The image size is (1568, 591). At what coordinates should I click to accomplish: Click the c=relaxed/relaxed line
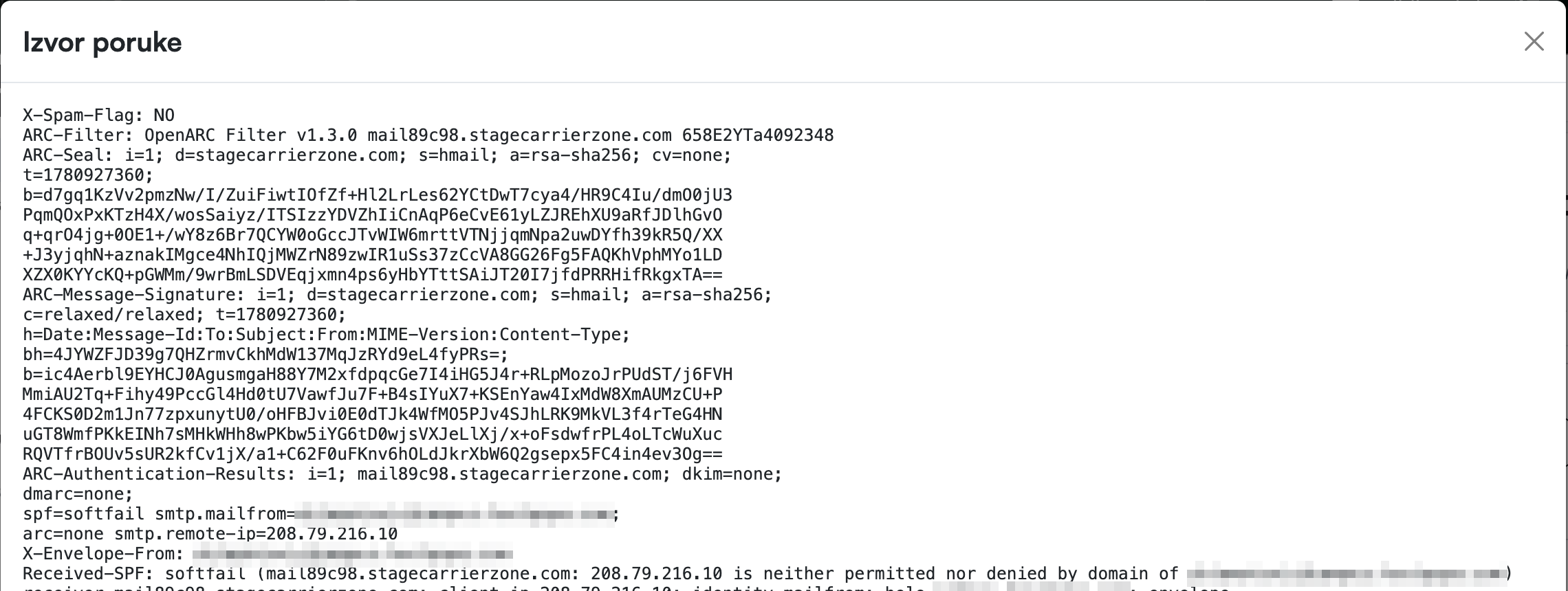pos(184,315)
